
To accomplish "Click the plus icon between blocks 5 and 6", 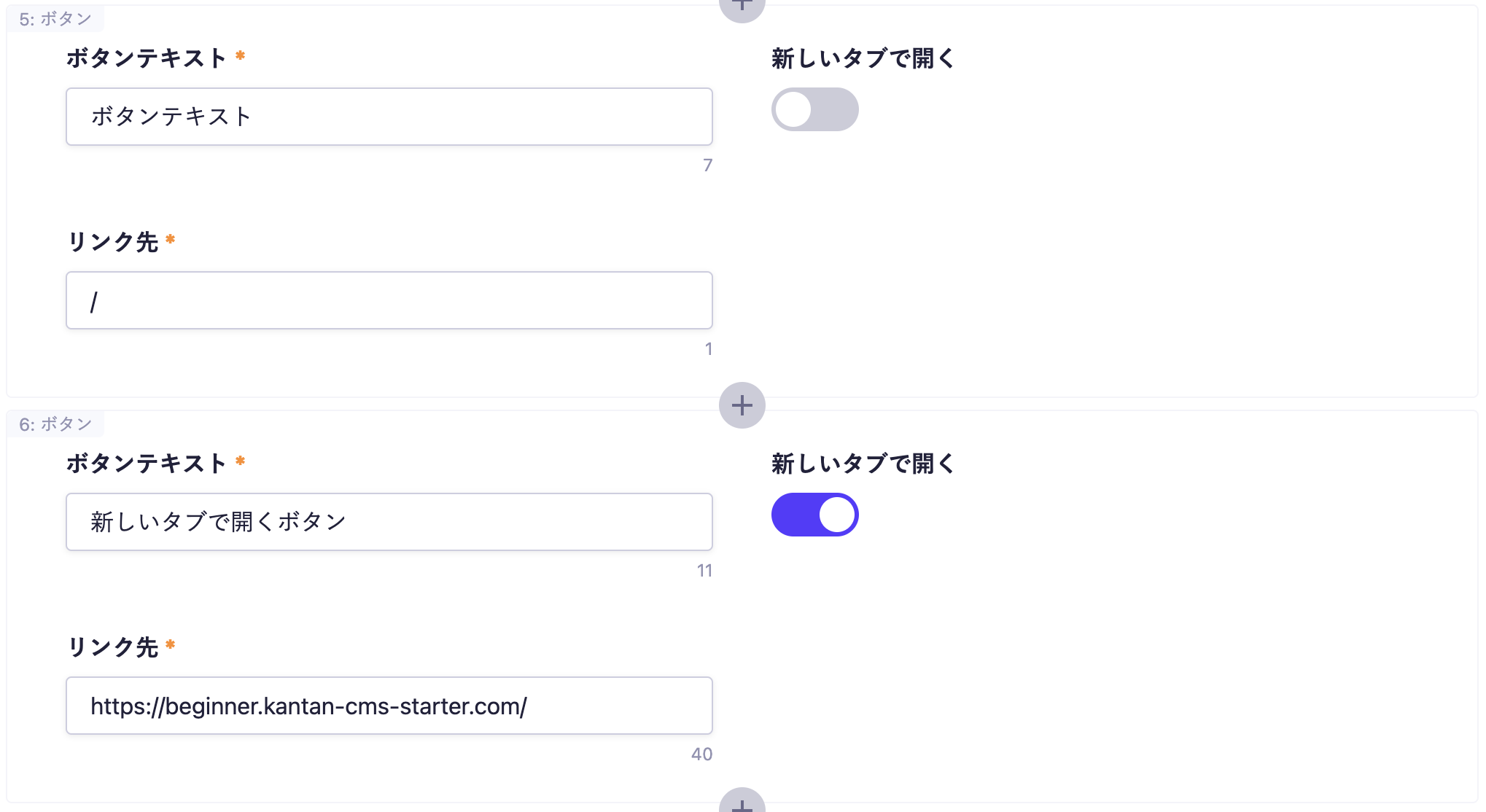I will click(x=742, y=405).
